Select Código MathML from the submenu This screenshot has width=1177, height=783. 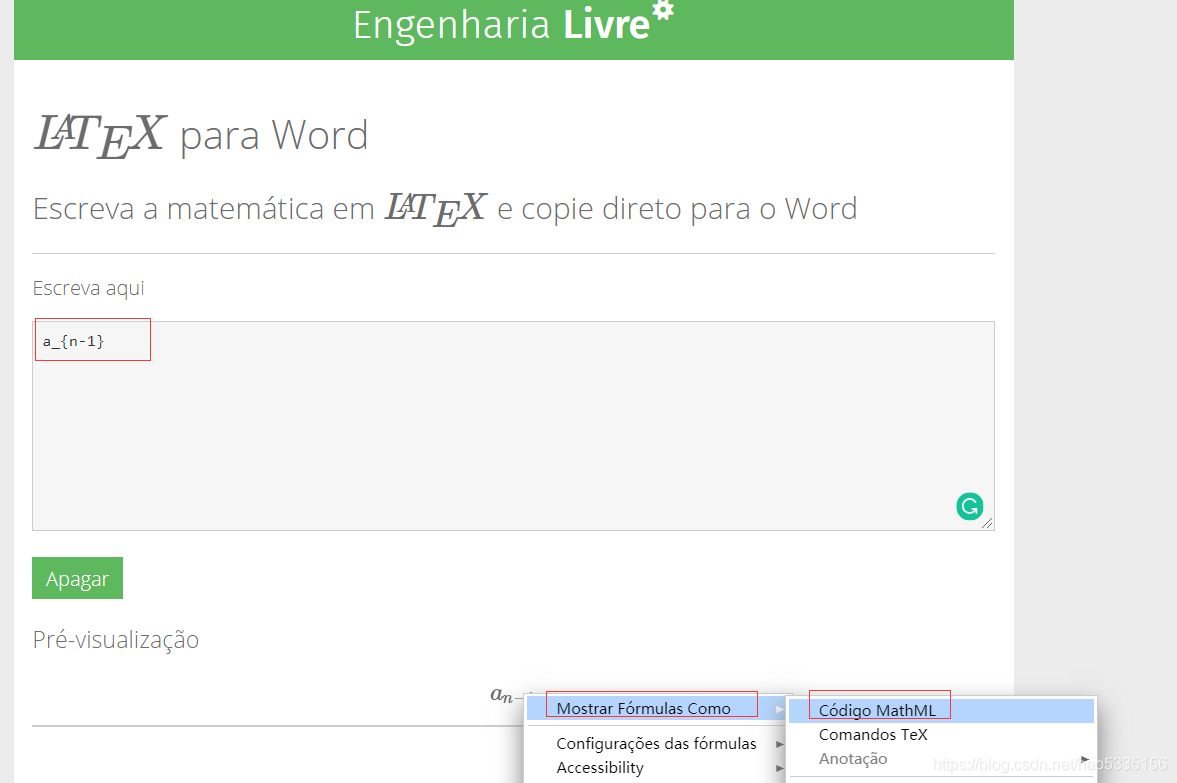941,710
